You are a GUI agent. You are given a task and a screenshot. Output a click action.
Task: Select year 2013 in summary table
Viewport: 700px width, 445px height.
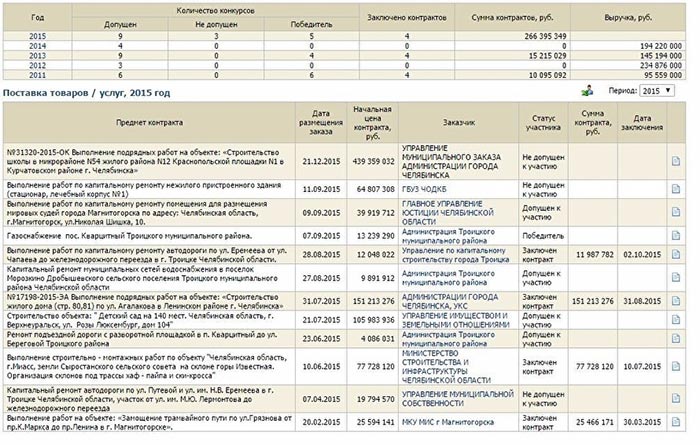click(x=38, y=56)
